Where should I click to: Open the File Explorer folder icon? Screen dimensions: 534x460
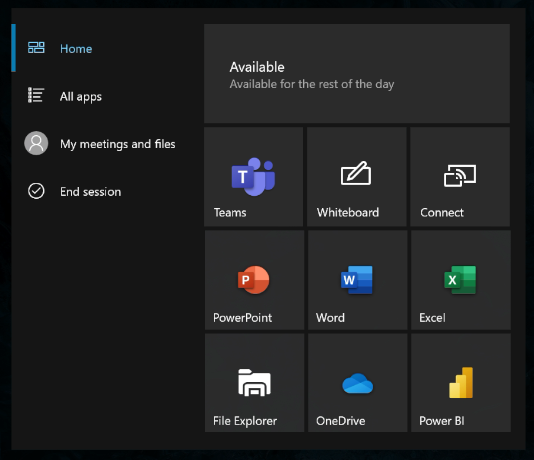[x=254, y=383]
